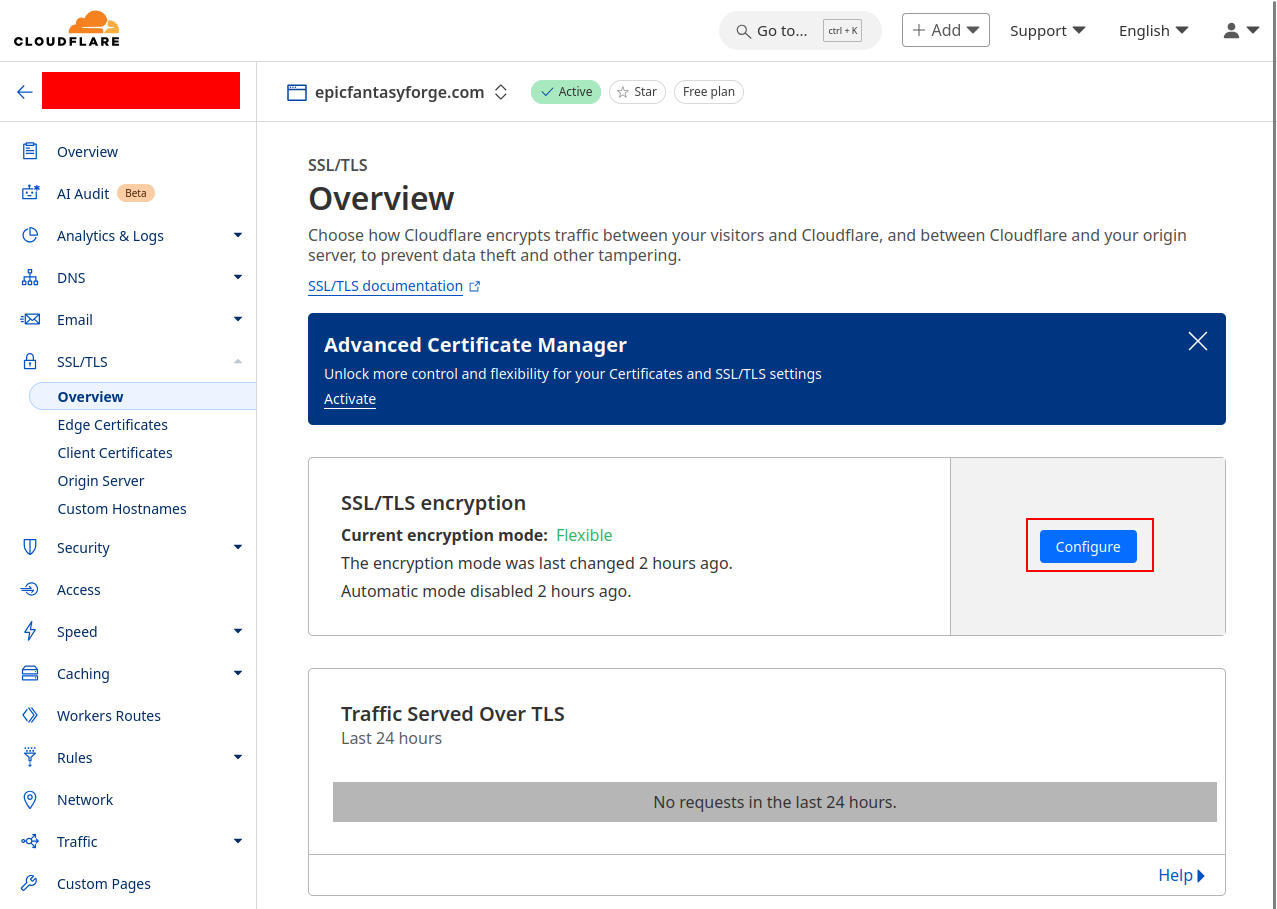The width and height of the screenshot is (1277, 909).
Task: Expand the Email menu arrow
Action: pos(238,319)
